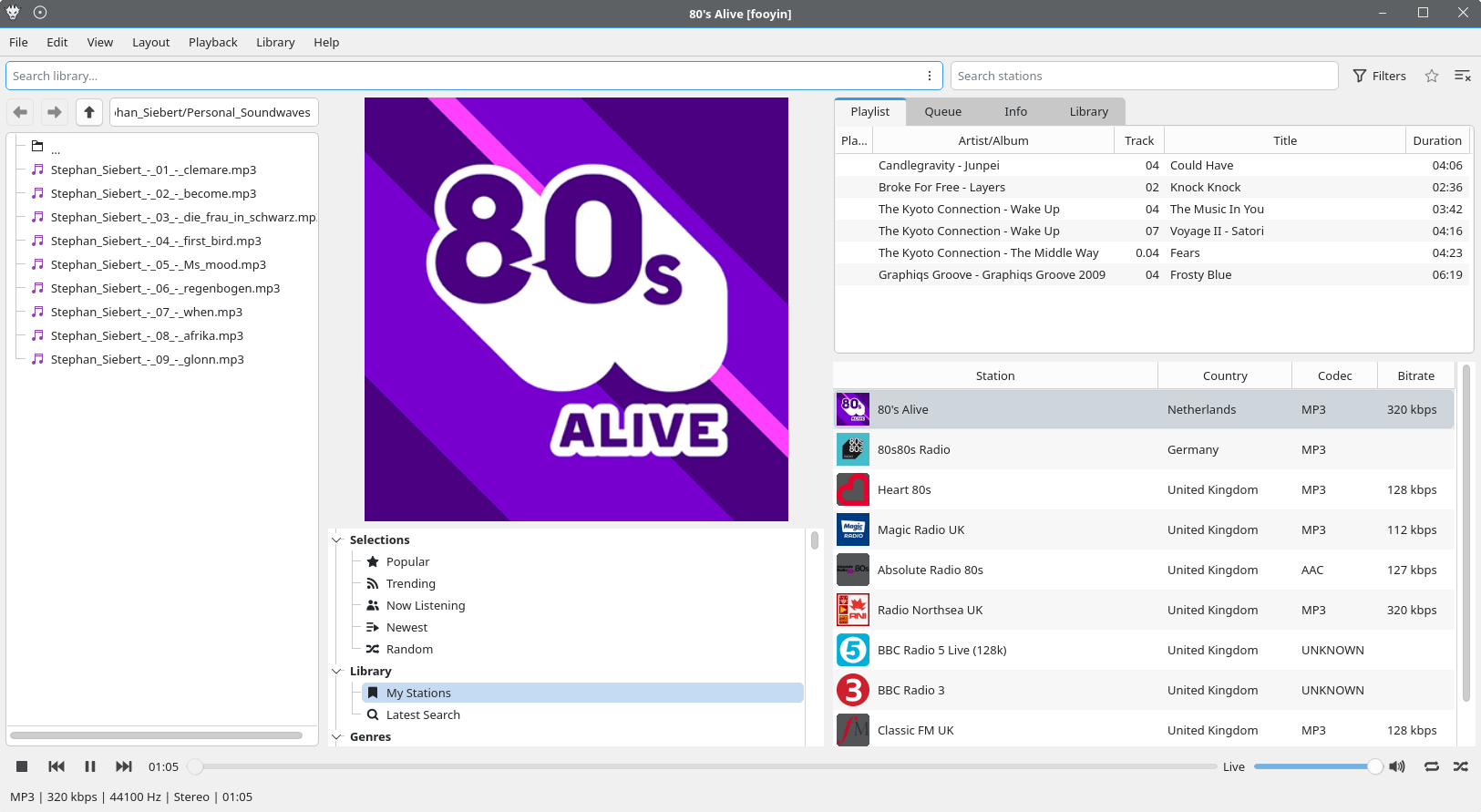This screenshot has width=1481, height=812.
Task: Switch to the Info tab
Action: (x=1015, y=111)
